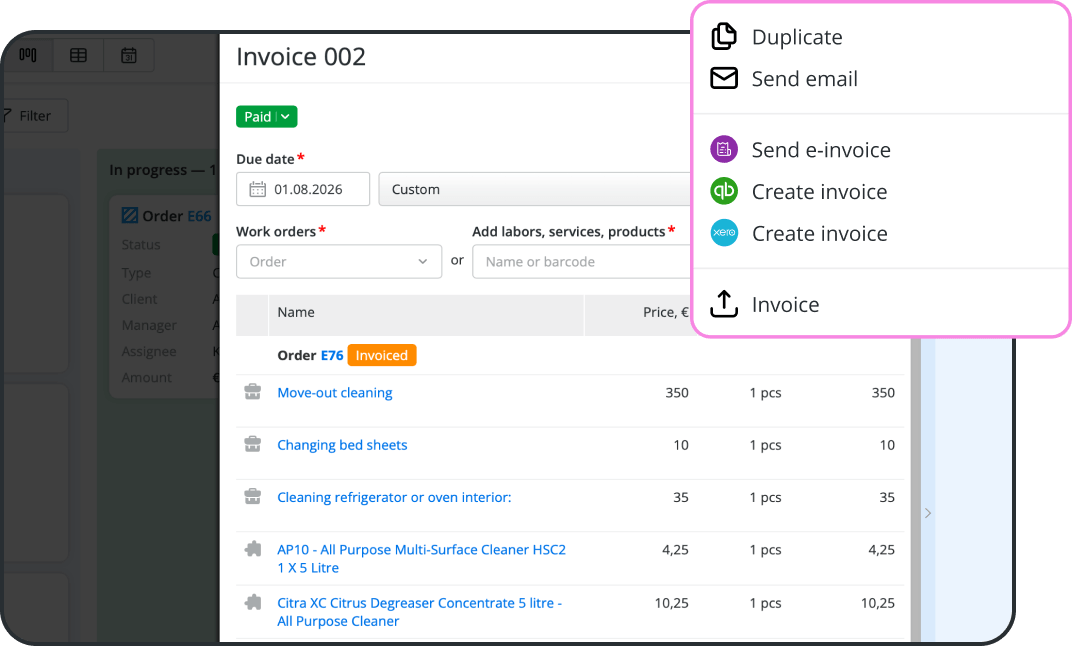Select the Send e-invoice menu entry
1072x646 pixels.
tap(821, 150)
